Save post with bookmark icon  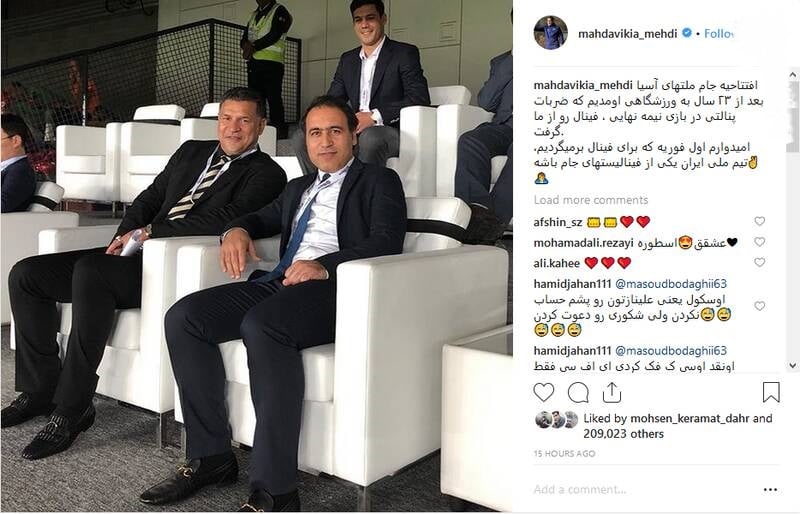771,393
